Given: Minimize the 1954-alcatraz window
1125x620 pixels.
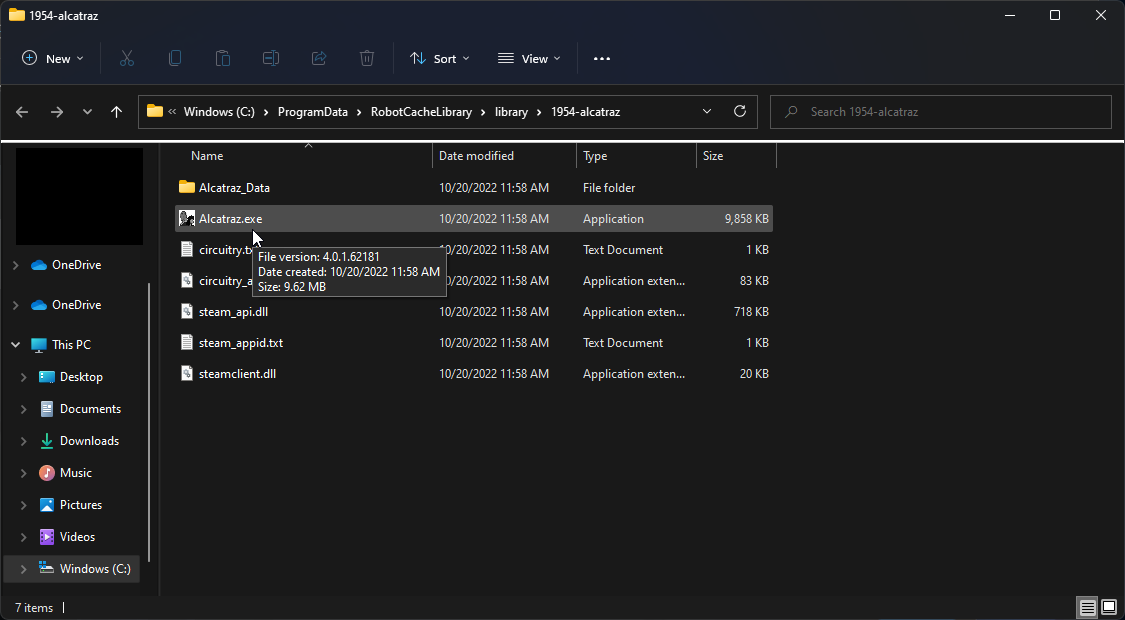Looking at the screenshot, I should [1008, 15].
